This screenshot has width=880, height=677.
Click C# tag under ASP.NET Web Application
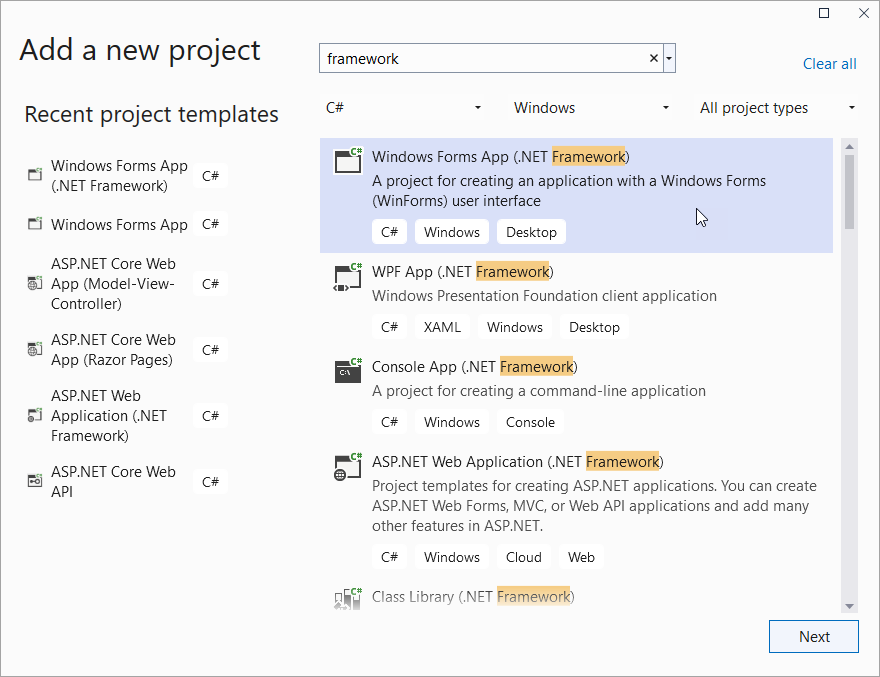(389, 557)
